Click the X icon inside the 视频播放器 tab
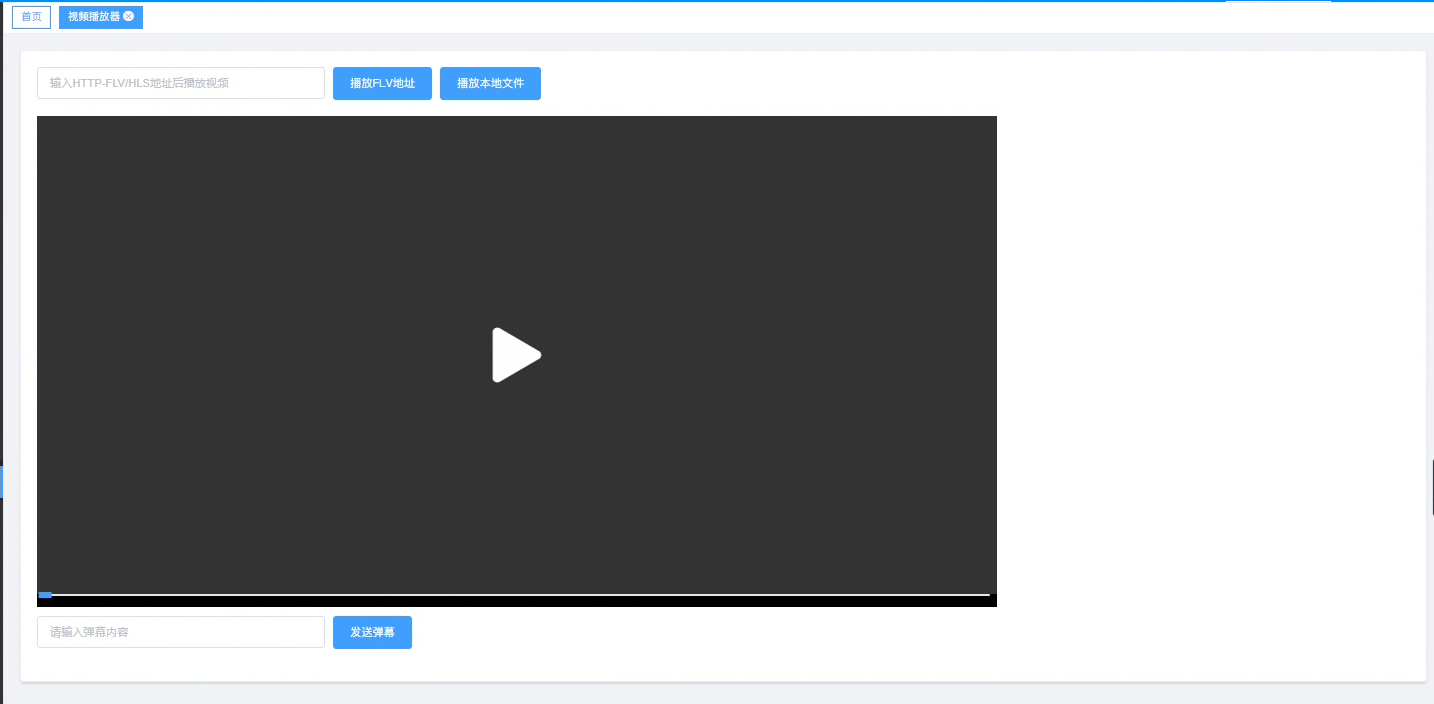Viewport: 1434px width, 704px height. click(x=128, y=17)
